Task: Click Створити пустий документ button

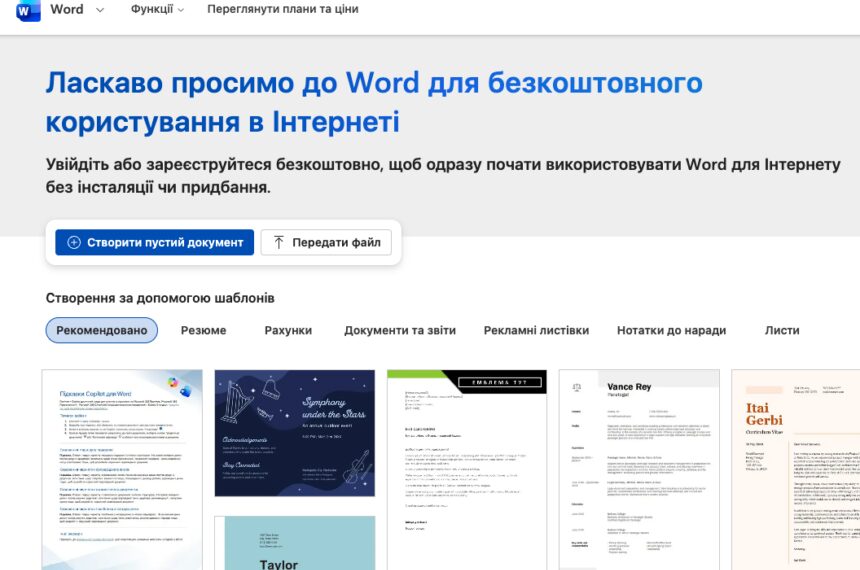Action: tap(155, 242)
